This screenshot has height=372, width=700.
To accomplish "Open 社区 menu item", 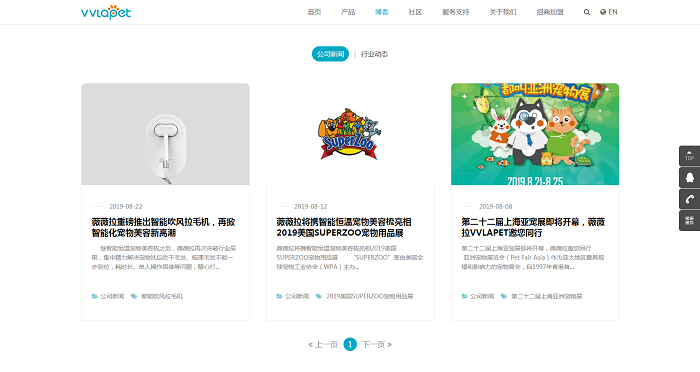I will tap(415, 12).
